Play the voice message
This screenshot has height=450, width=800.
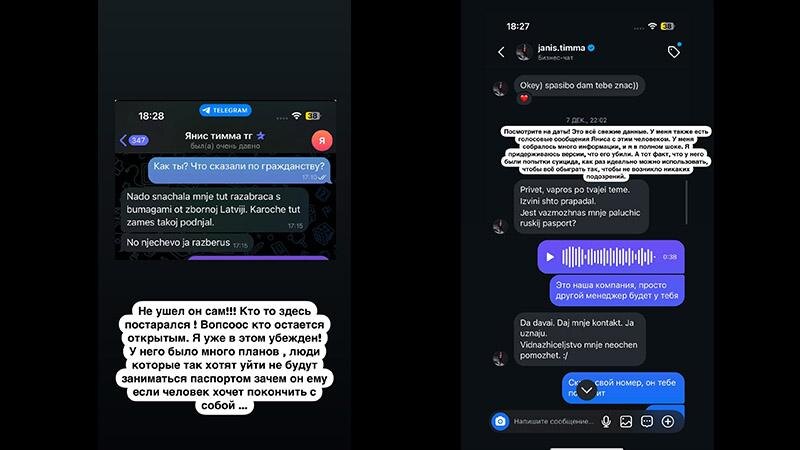tap(550, 257)
